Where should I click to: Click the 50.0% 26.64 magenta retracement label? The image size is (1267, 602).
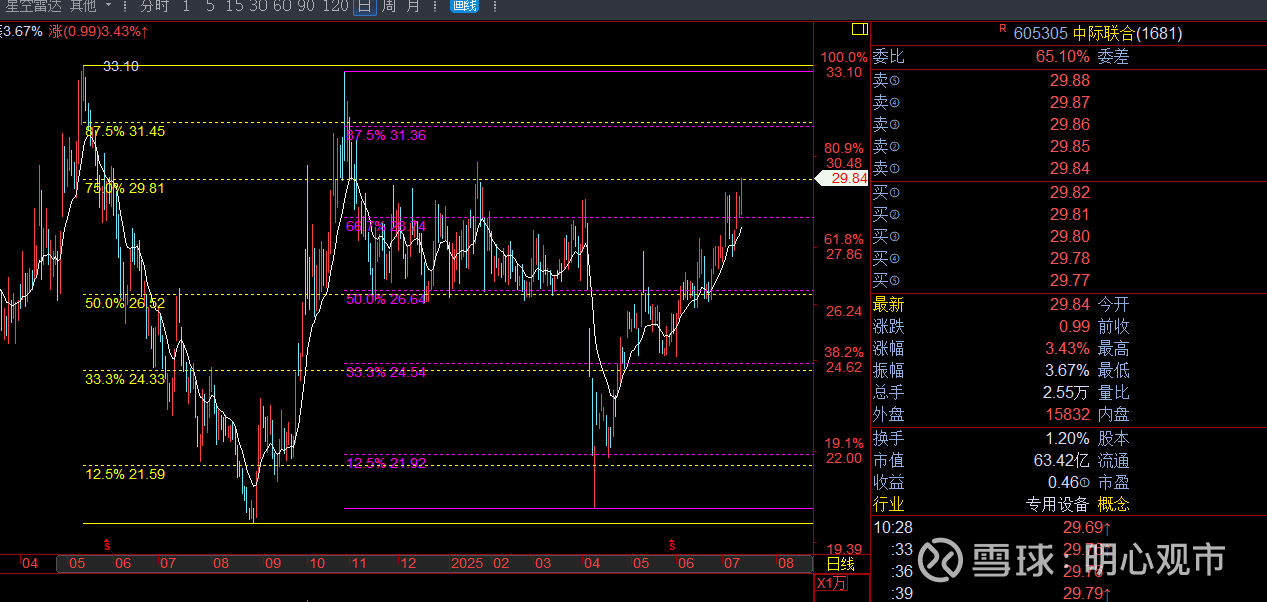tap(386, 299)
